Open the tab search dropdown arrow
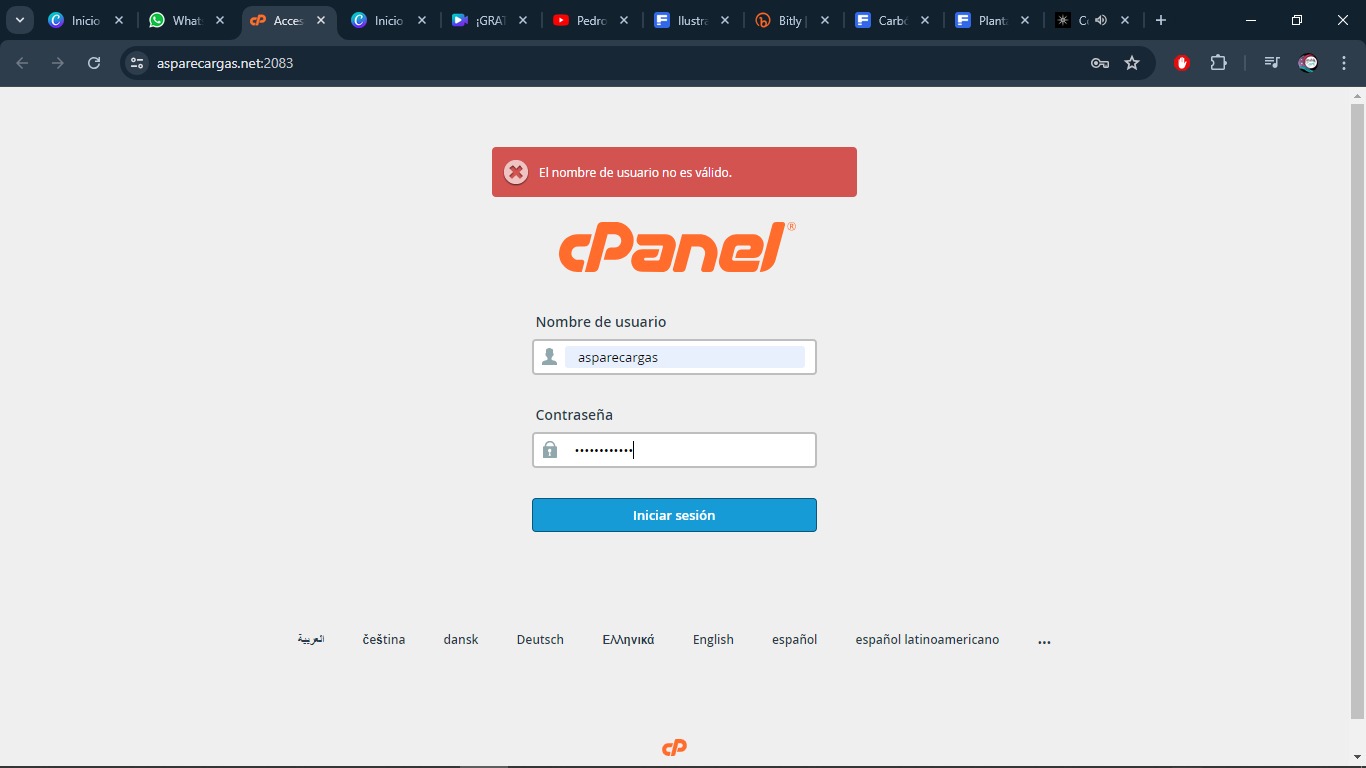Screen dimensions: 1366x768 pos(19,20)
